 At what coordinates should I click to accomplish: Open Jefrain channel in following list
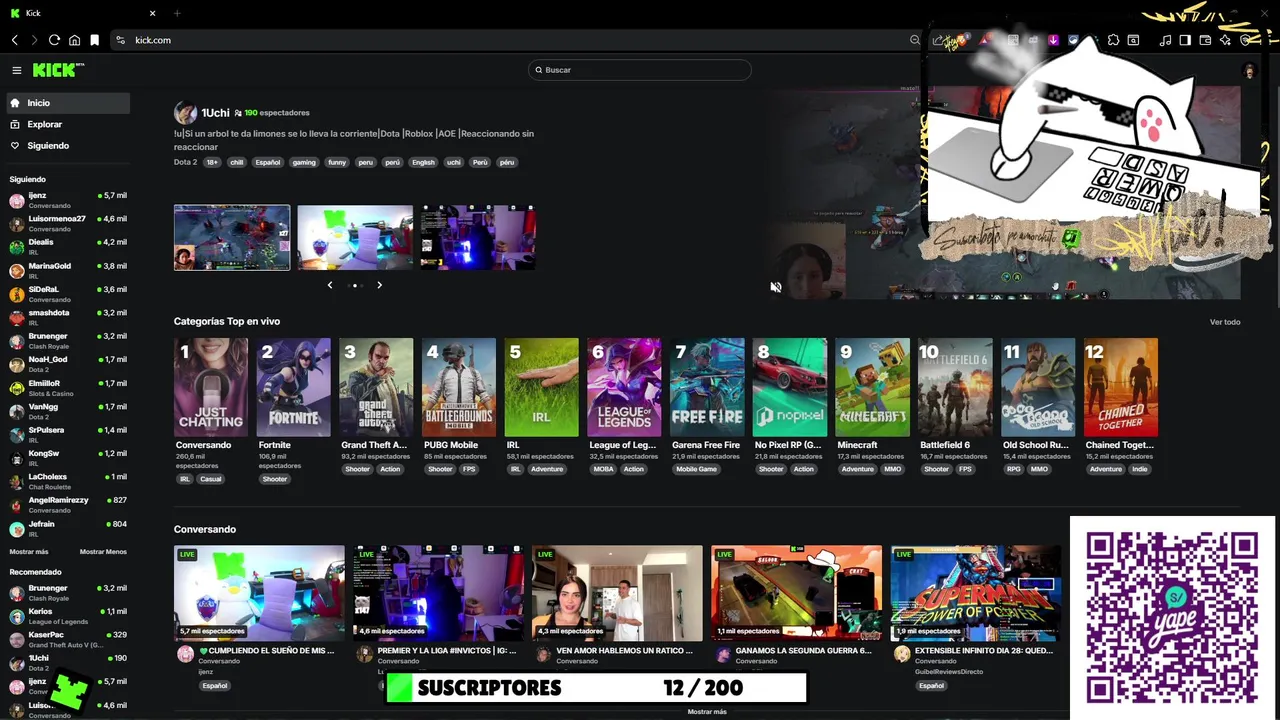67,529
